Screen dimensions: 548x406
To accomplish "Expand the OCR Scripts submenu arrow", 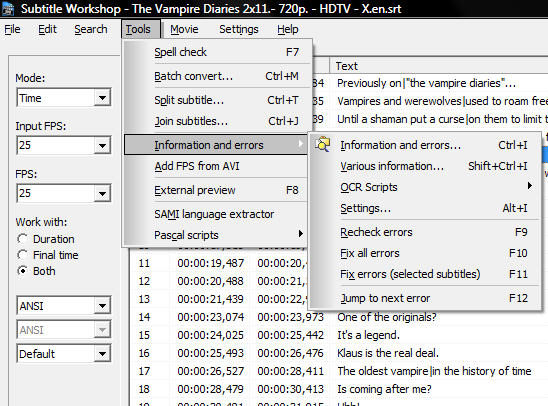I will [x=530, y=186].
